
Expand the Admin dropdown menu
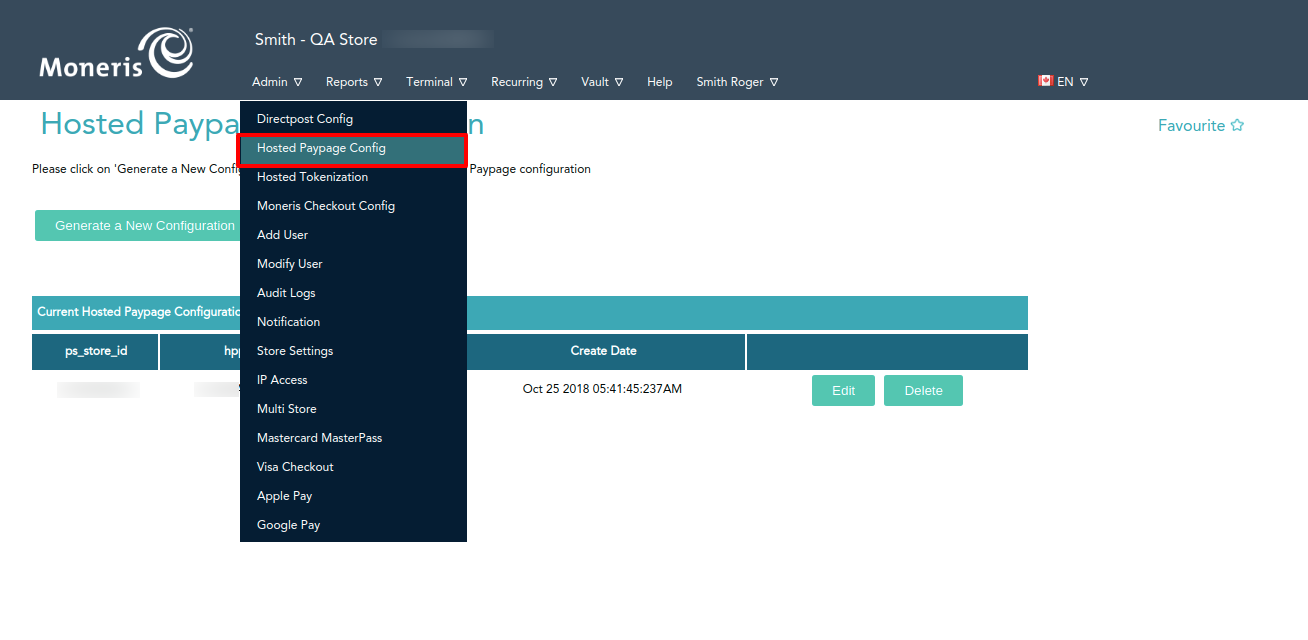(277, 82)
